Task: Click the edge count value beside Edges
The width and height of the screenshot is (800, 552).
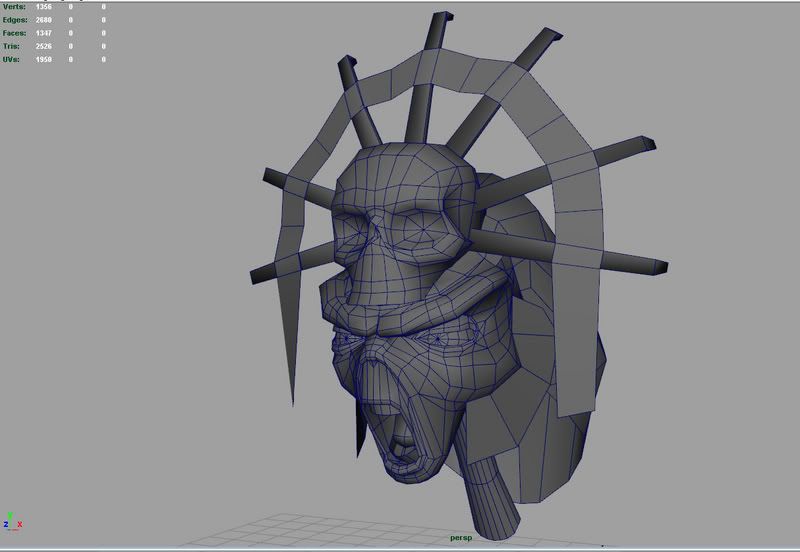Action: (44, 20)
